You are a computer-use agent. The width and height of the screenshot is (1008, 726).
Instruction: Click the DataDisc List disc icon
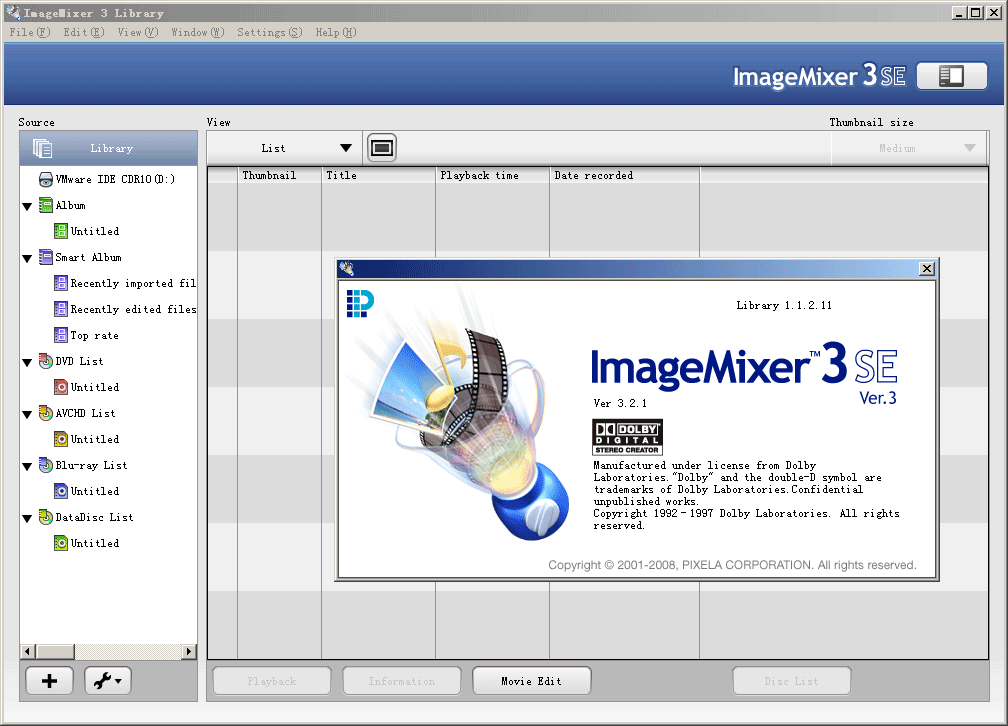(x=46, y=517)
